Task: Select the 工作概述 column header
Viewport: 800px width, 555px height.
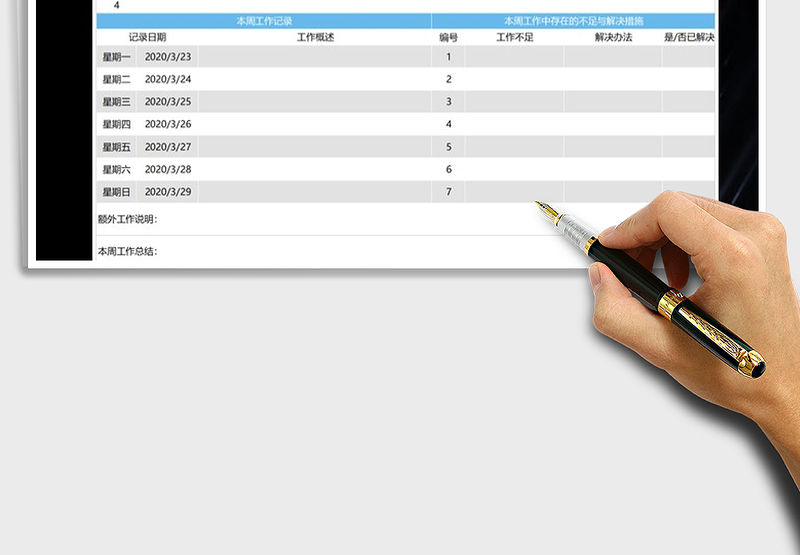Action: coord(315,37)
